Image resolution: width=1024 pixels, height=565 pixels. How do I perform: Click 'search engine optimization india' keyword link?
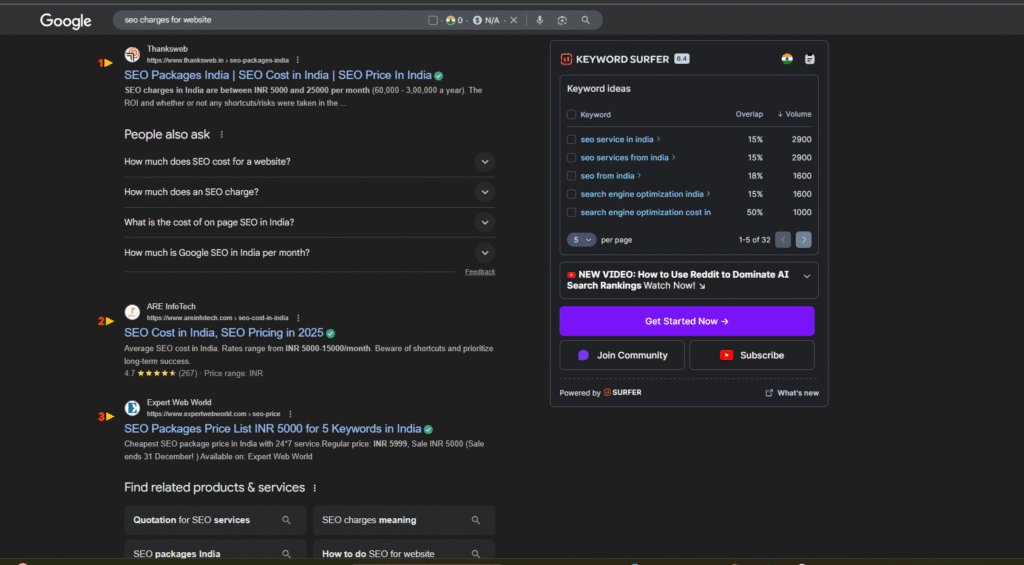pos(642,194)
